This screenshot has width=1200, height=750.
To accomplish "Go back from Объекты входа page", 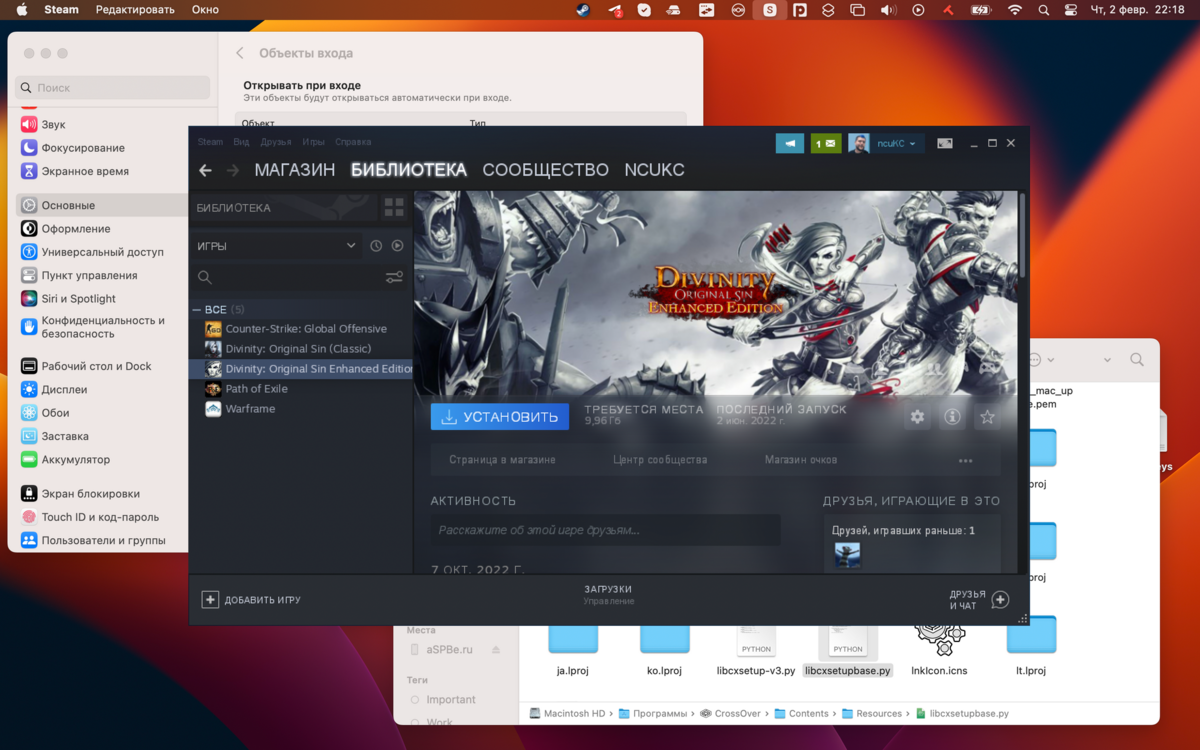I will point(240,53).
